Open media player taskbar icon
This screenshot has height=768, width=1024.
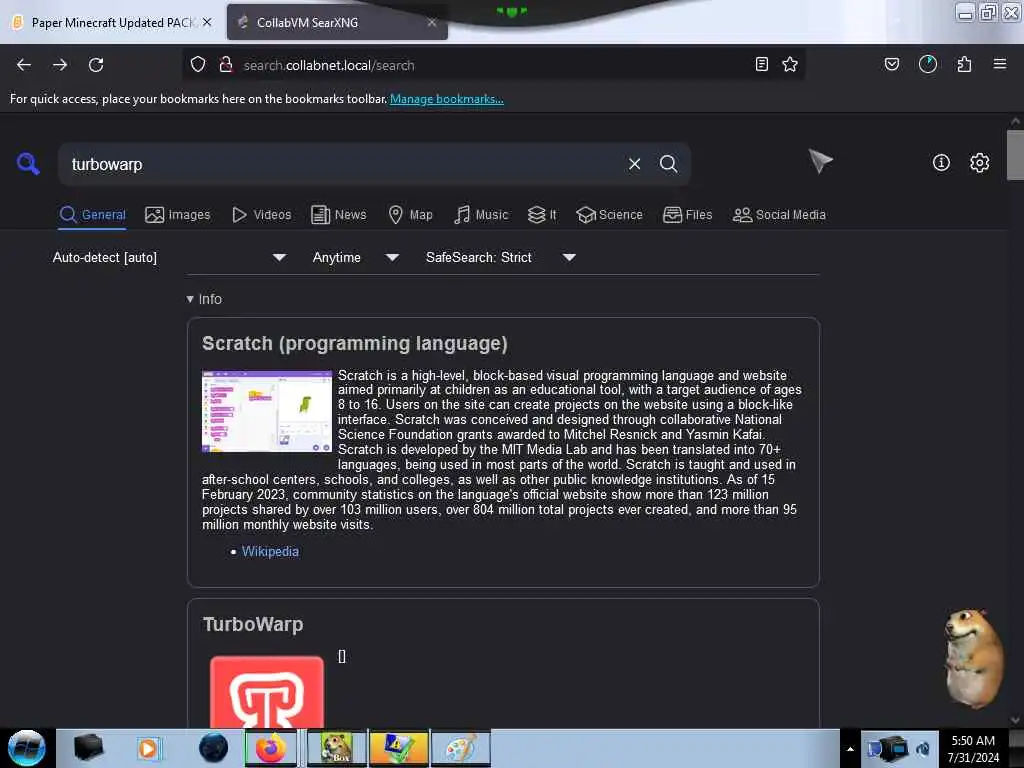(x=148, y=748)
